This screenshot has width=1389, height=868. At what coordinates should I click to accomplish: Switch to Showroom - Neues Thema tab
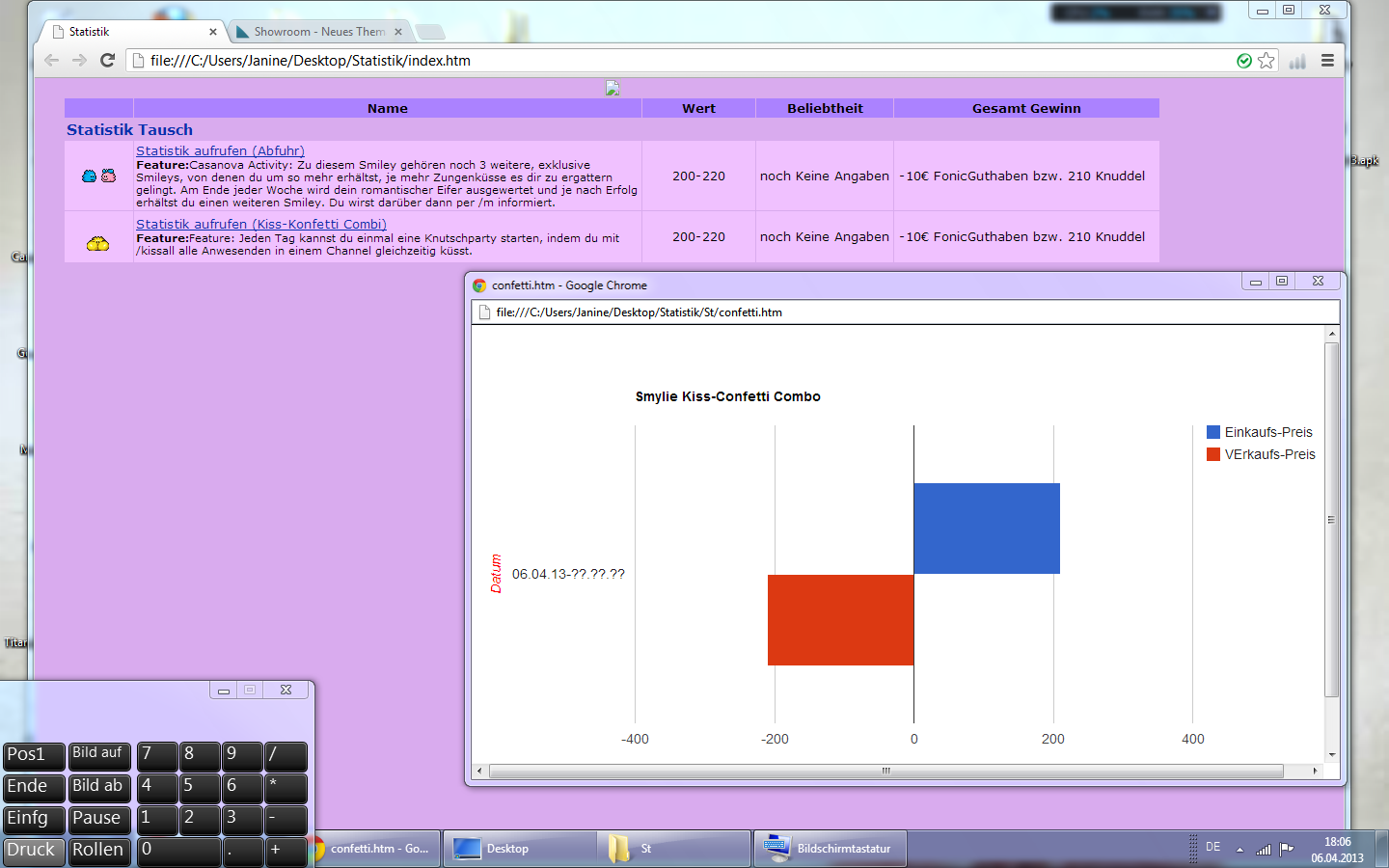pos(318,32)
